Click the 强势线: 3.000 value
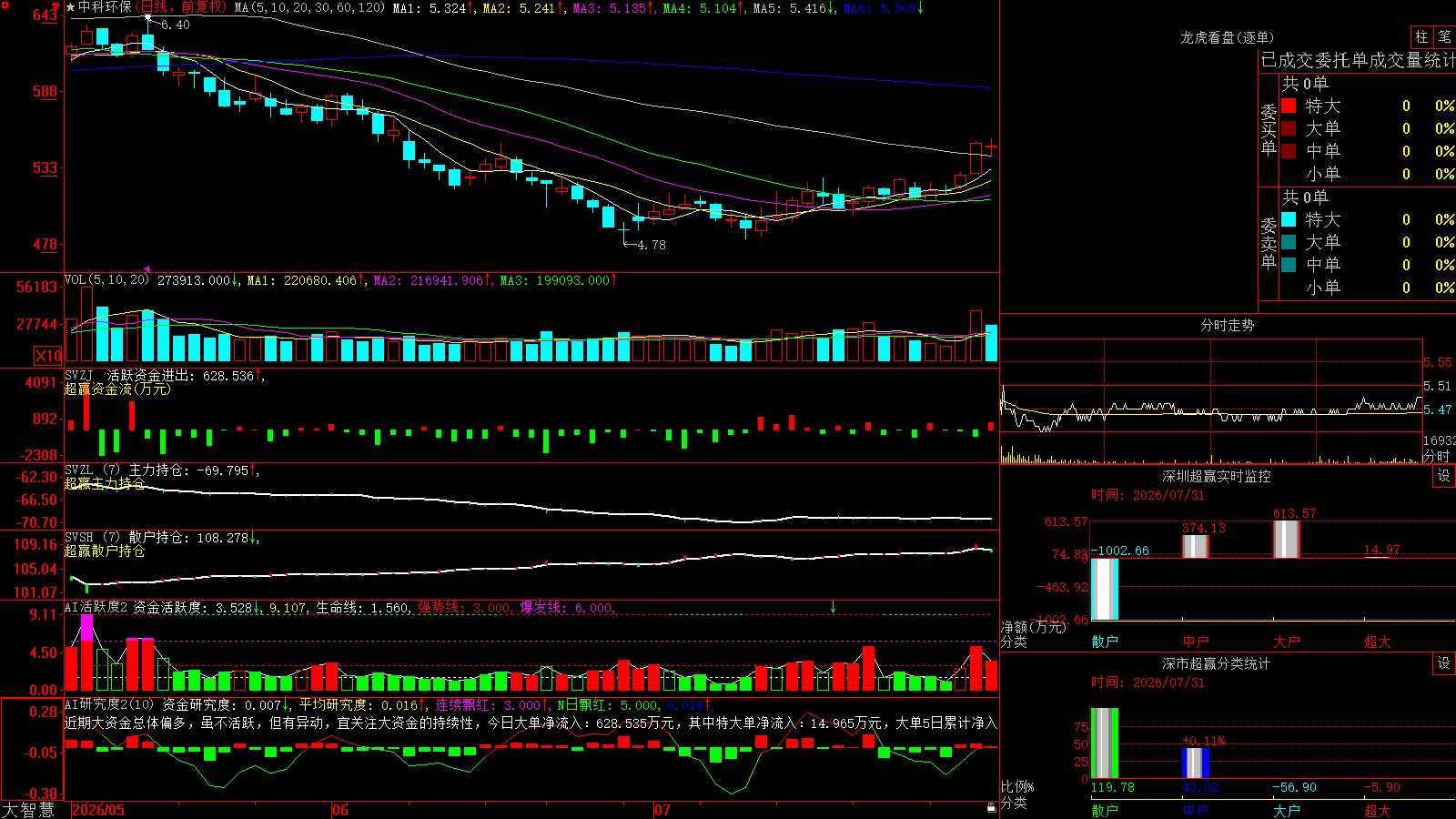 465,607
